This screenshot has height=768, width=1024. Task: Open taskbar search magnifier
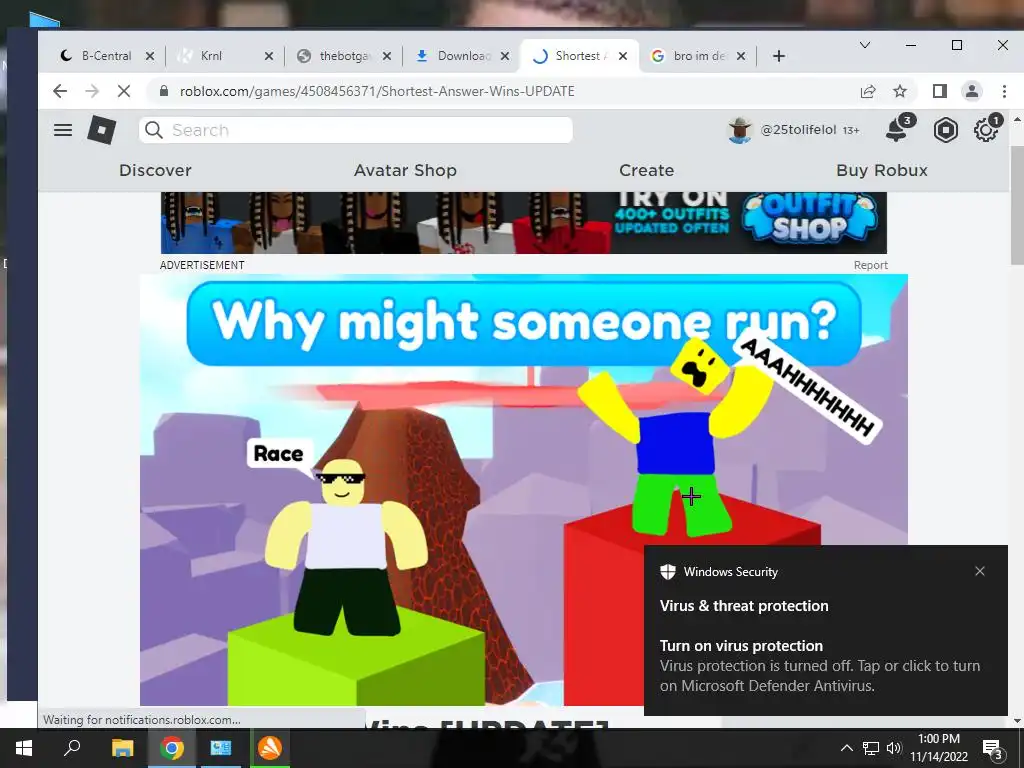tap(72, 748)
